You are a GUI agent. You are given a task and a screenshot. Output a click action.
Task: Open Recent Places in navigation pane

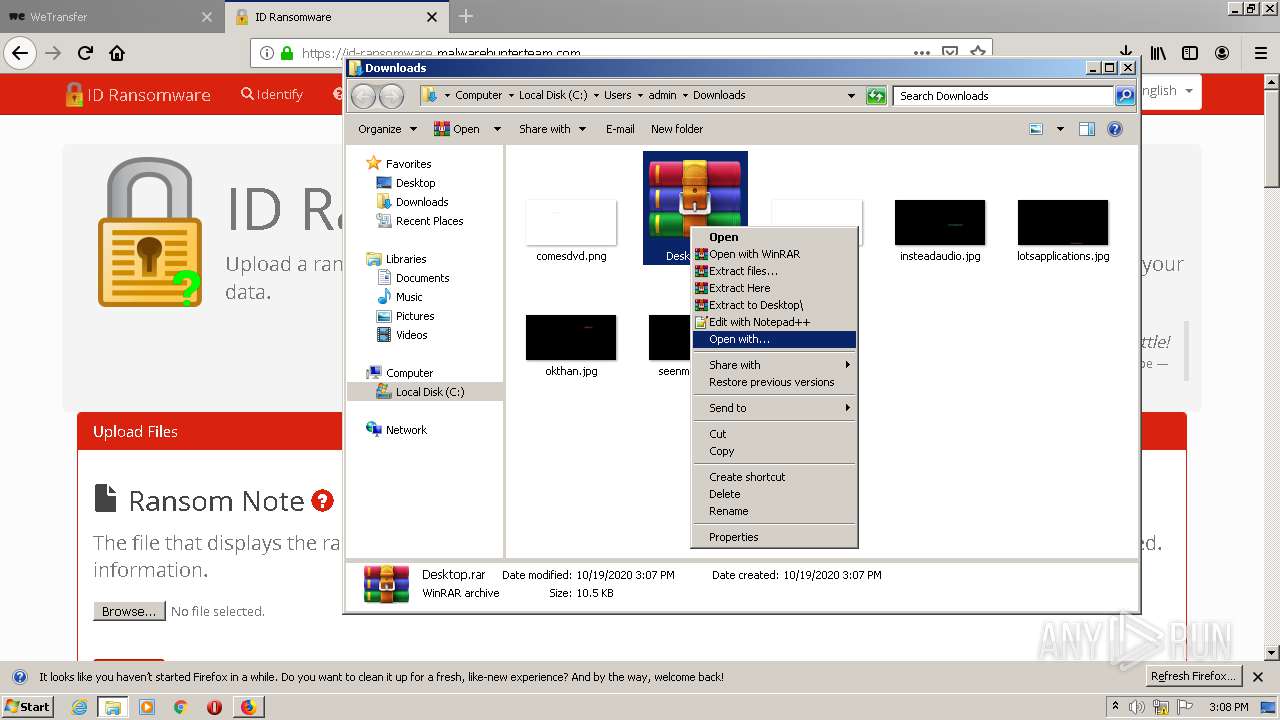(429, 221)
